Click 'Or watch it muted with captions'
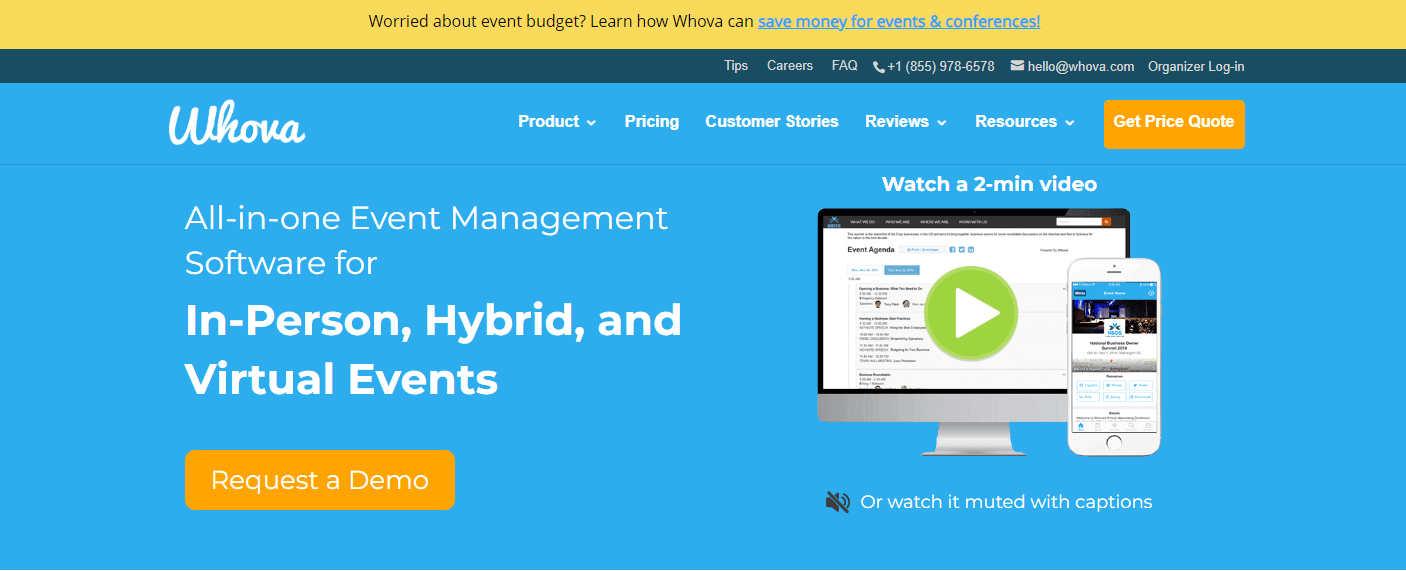 point(1006,502)
